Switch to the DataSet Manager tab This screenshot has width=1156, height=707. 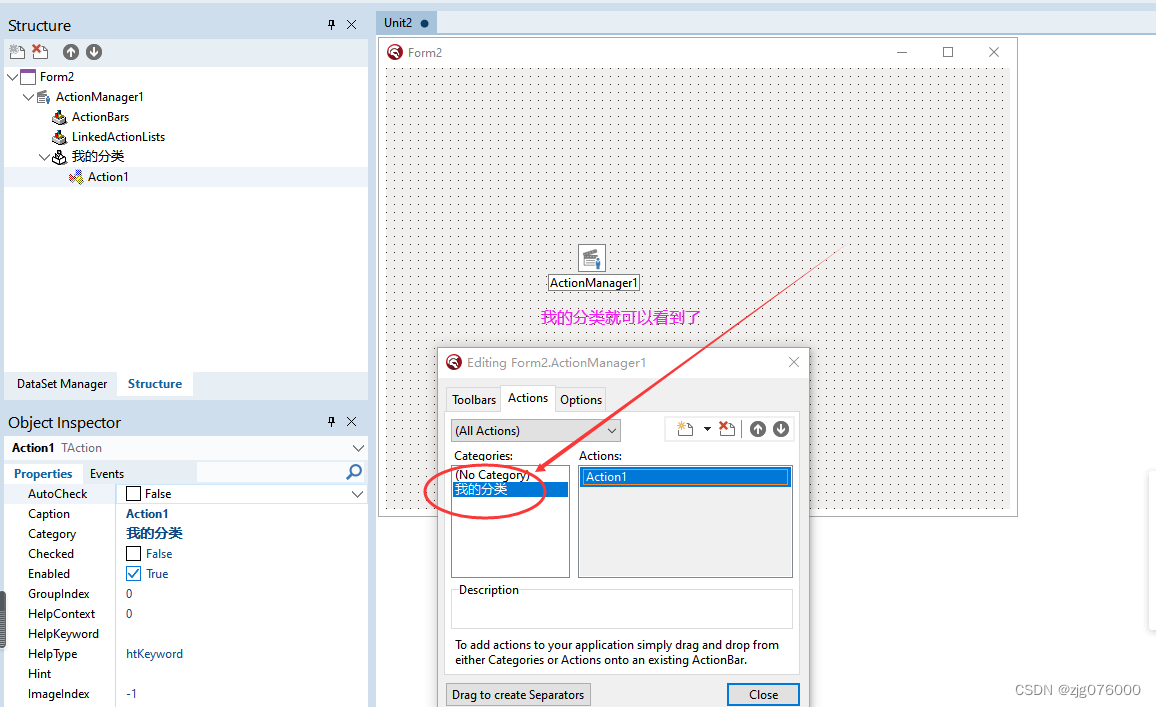pyautogui.click(x=61, y=383)
